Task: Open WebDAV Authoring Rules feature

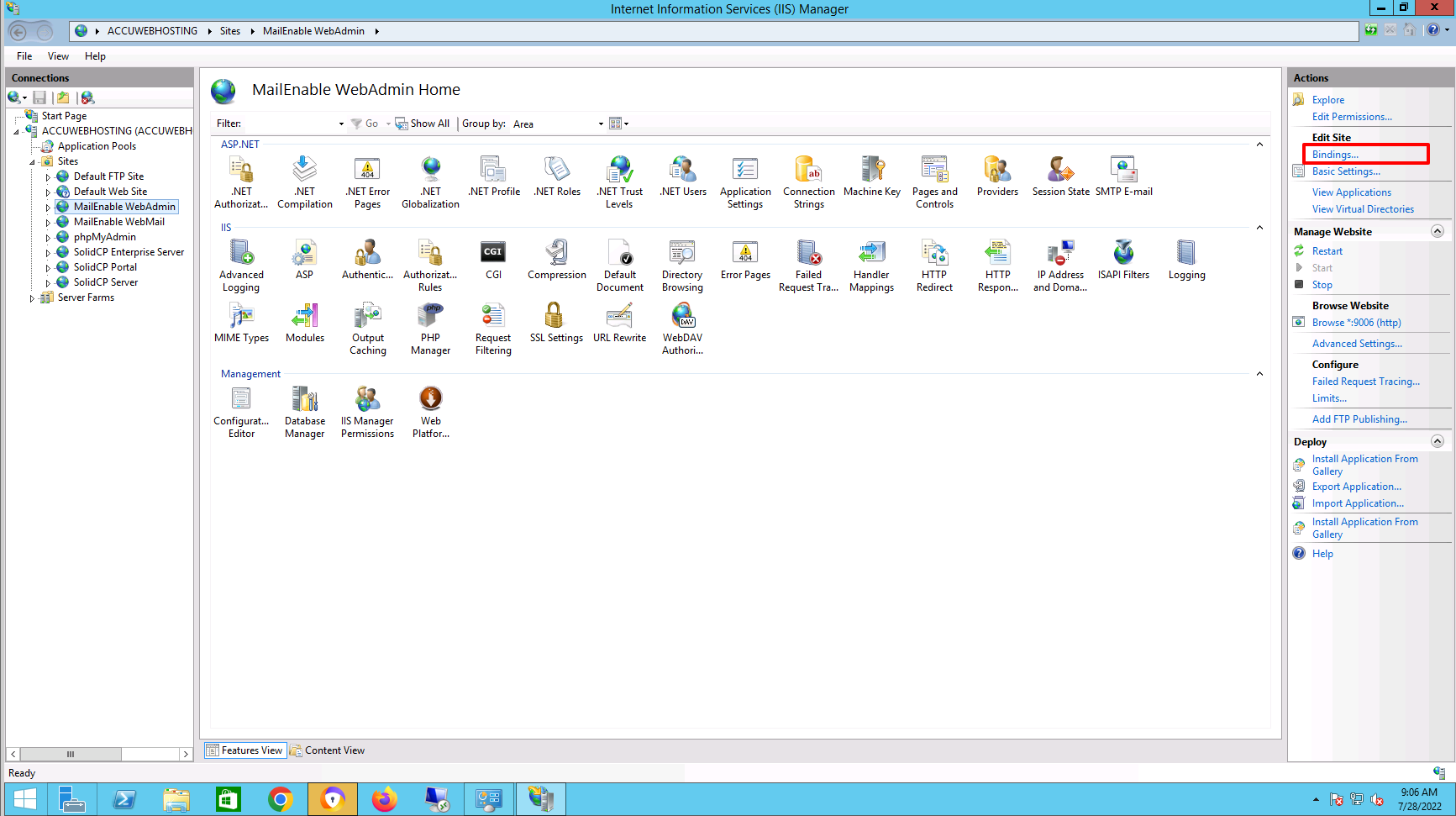Action: 682,328
